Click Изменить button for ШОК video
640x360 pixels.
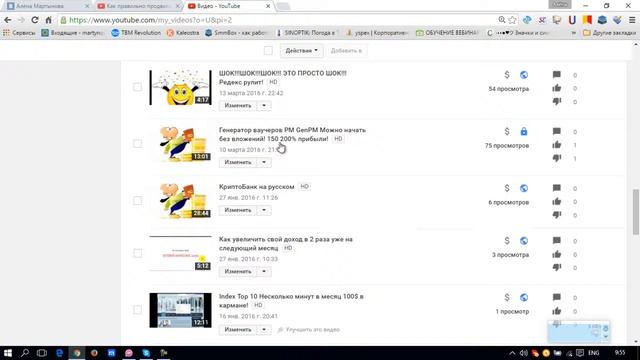(x=238, y=106)
